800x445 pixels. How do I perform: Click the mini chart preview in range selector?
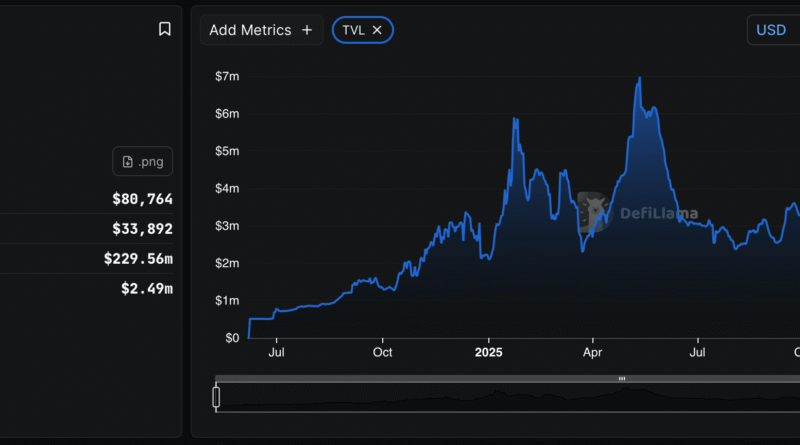coord(500,397)
